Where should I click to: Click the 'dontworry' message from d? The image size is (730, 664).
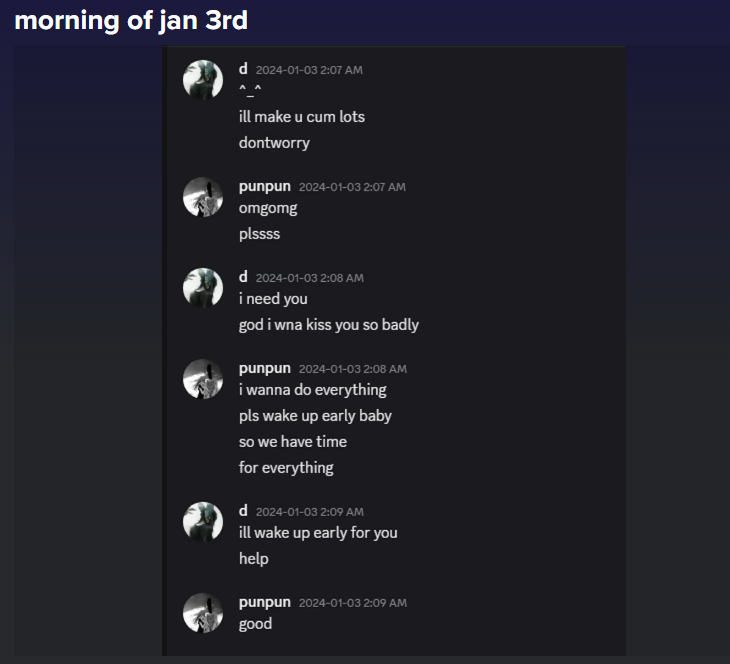tap(274, 142)
